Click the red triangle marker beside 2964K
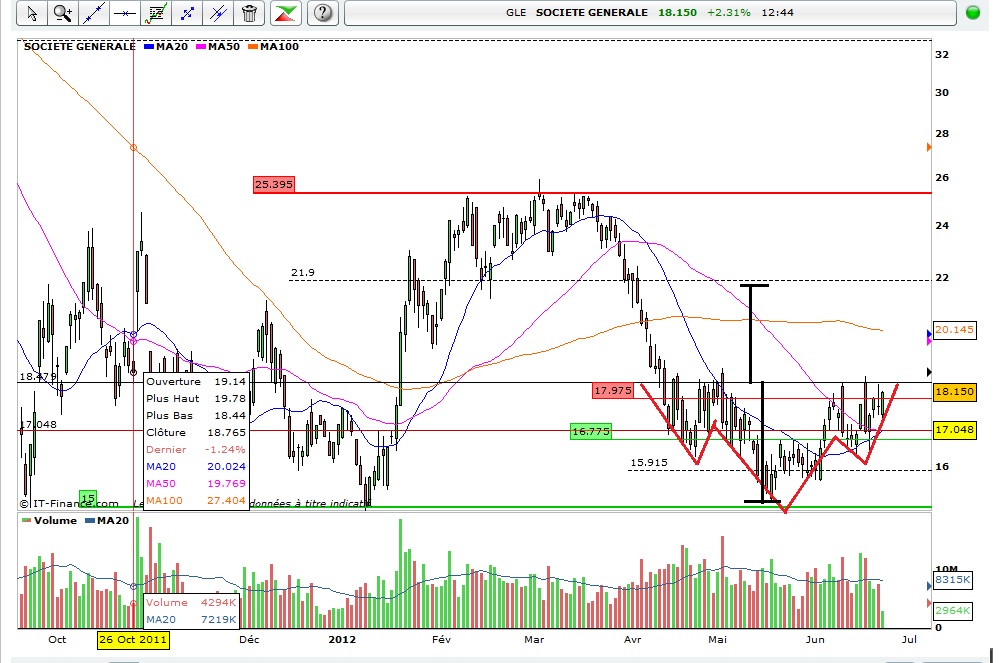The image size is (999, 663). tap(929, 602)
